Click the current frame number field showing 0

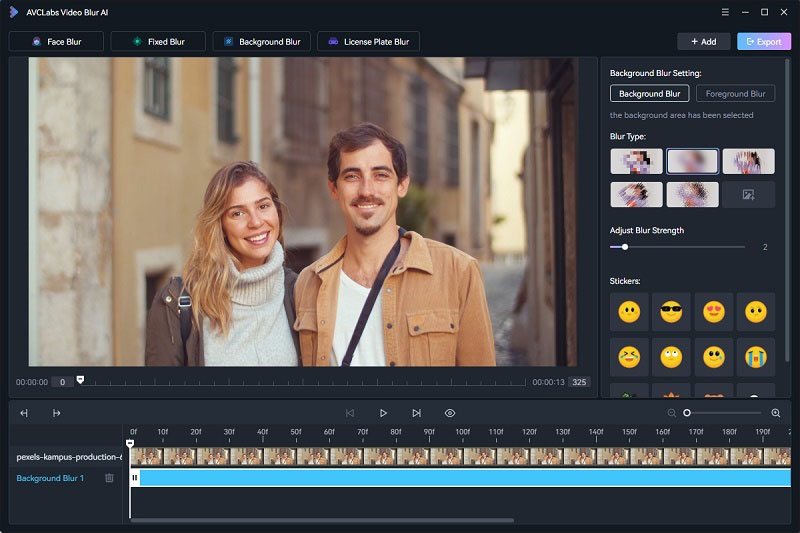click(62, 382)
